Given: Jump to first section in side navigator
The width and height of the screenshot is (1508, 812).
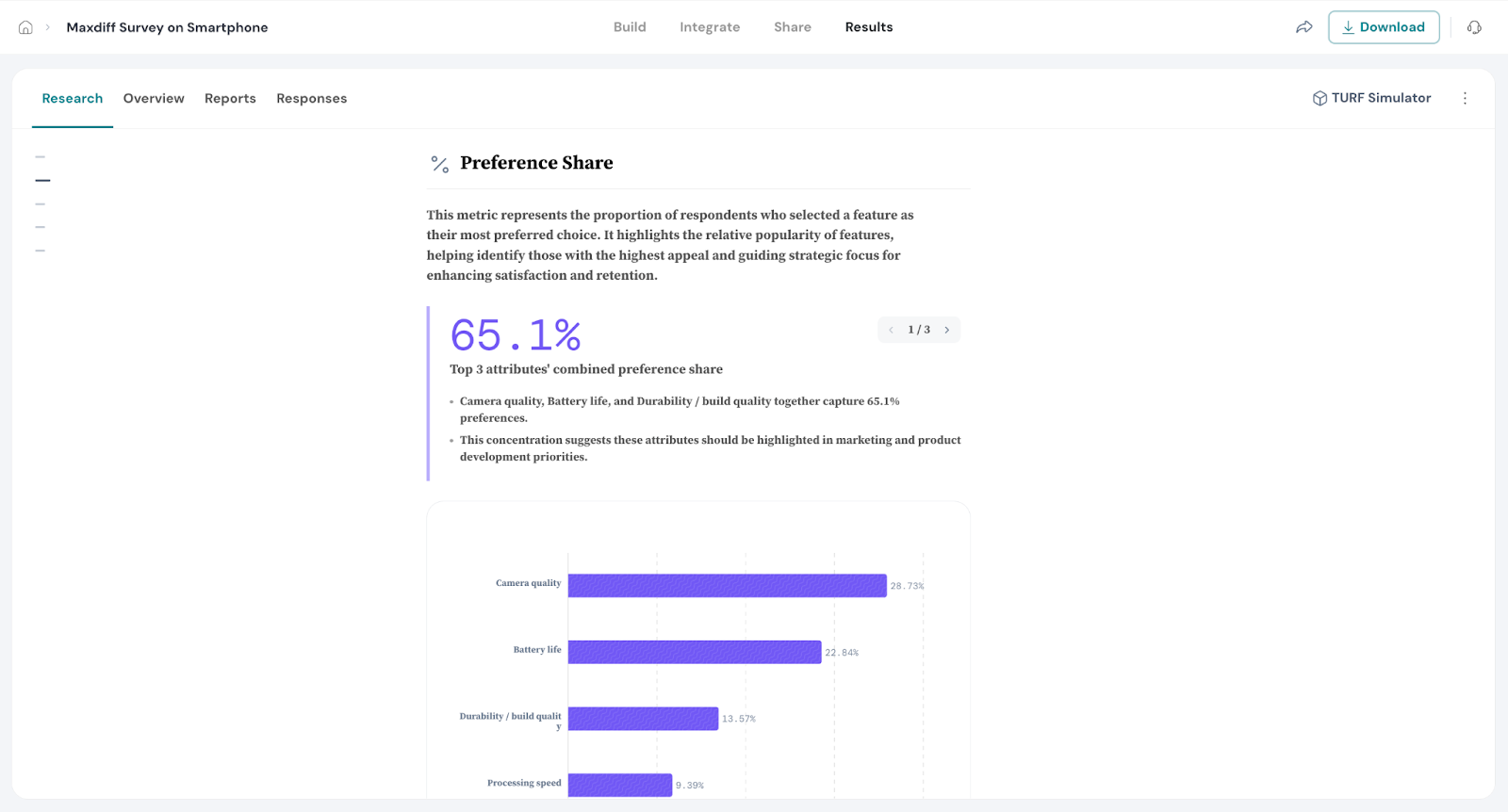Looking at the screenshot, I should [41, 156].
